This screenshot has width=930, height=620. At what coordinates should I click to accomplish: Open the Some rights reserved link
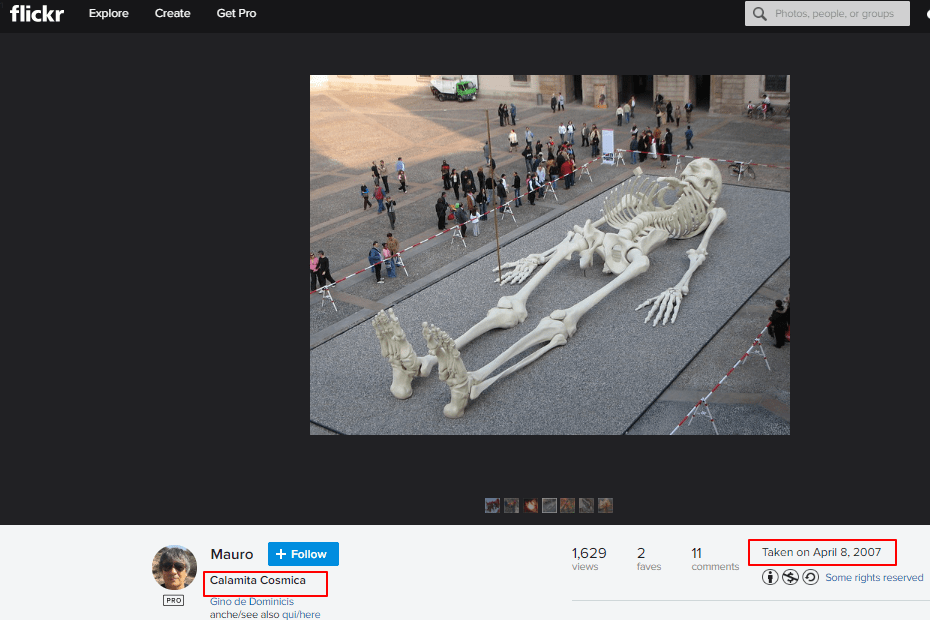pos(874,577)
